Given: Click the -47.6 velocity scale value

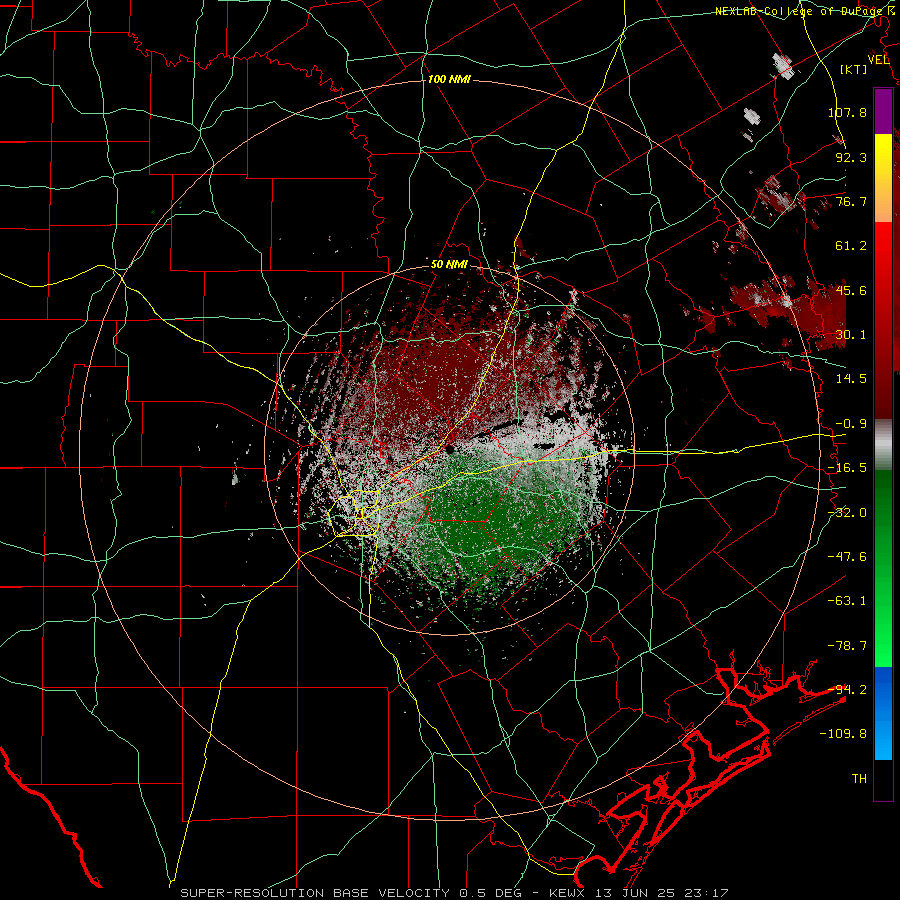Looking at the screenshot, I should point(847,557).
